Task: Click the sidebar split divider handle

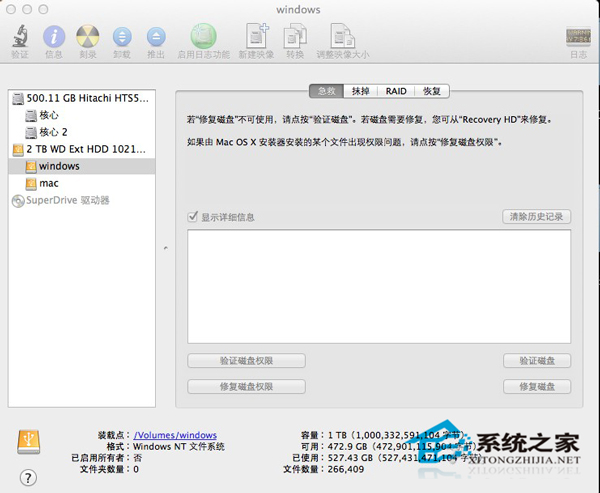Action: coord(166,248)
